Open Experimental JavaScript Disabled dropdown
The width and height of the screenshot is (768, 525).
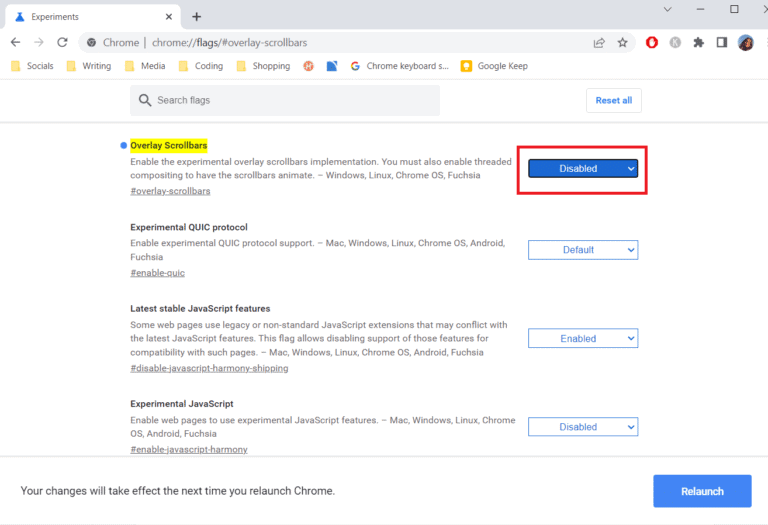582,427
